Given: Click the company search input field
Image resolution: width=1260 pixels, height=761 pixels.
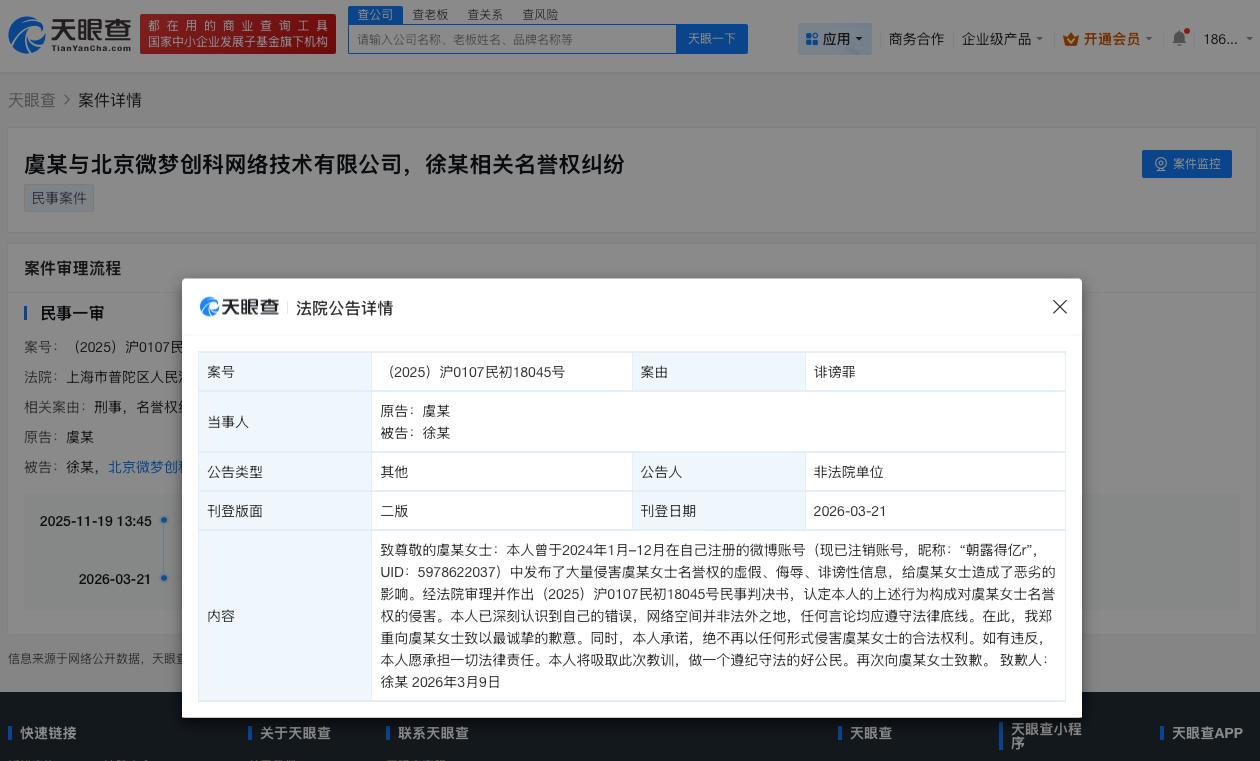Looking at the screenshot, I should click(x=513, y=39).
